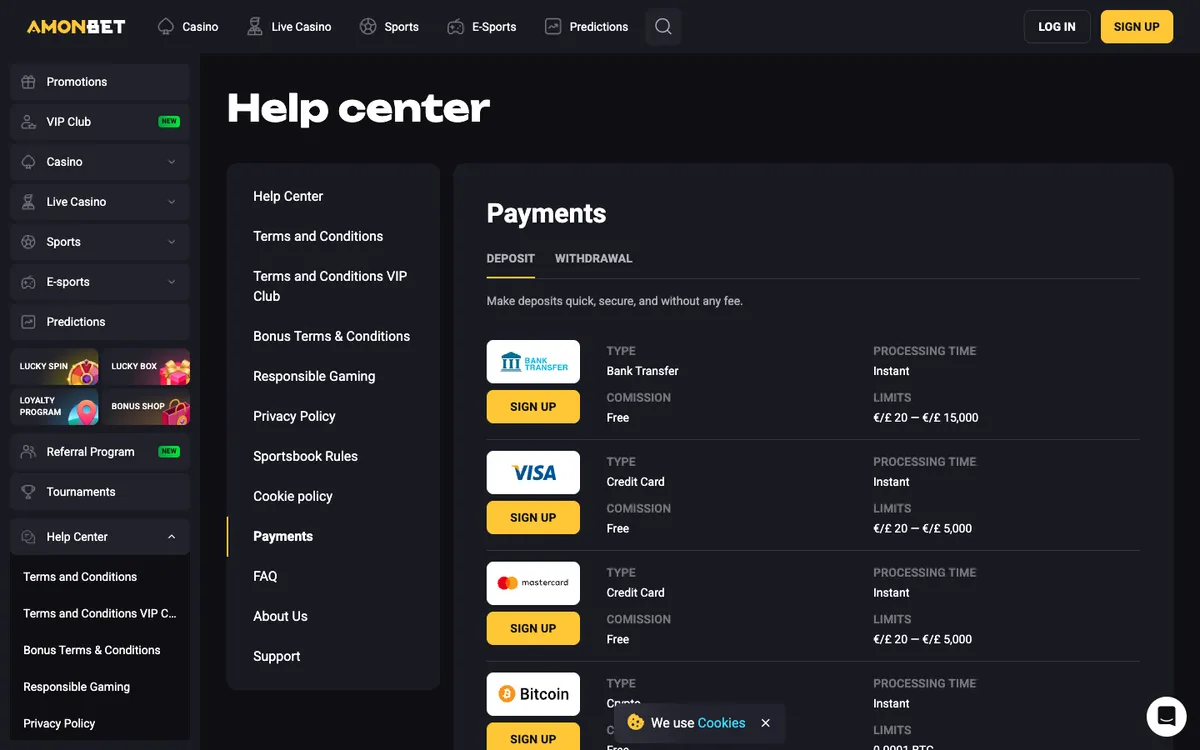Click the Casino spade icon in top nav
Image resolution: width=1200 pixels, height=750 pixels.
coord(166,27)
